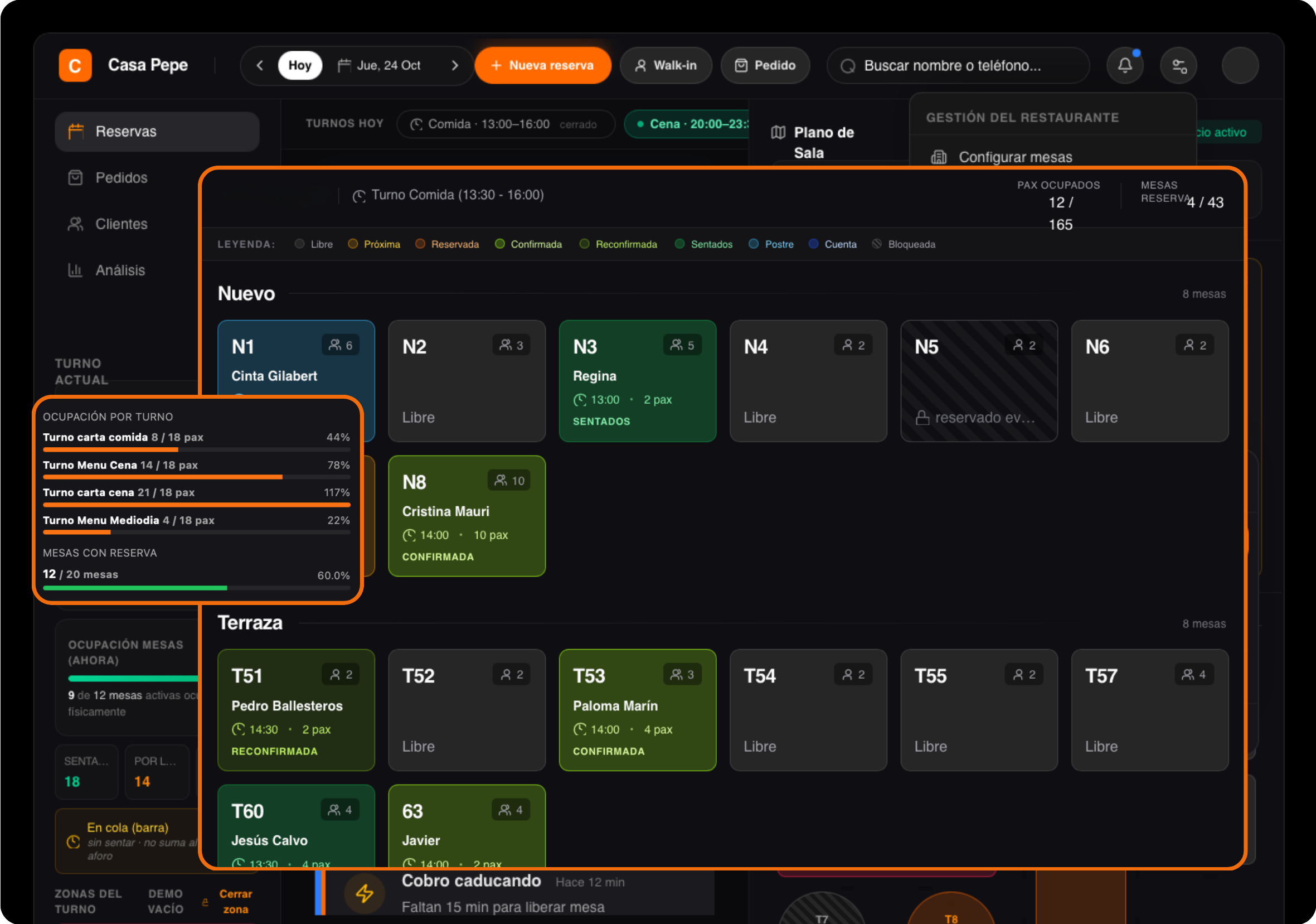
Task: Click the capacity badge on table T53
Action: (x=682, y=675)
